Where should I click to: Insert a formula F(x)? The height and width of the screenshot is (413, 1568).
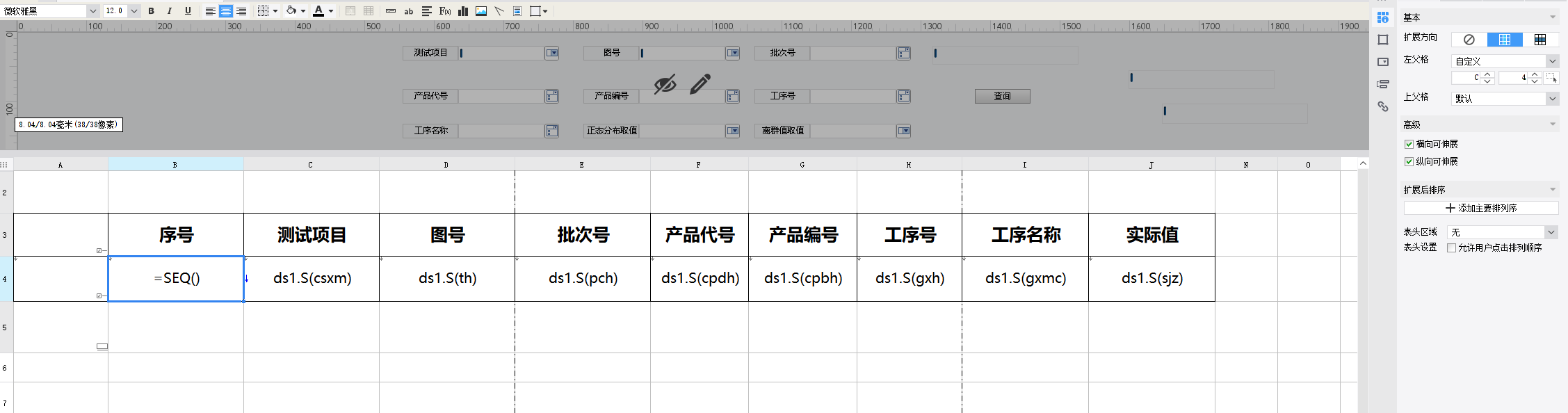[x=445, y=11]
